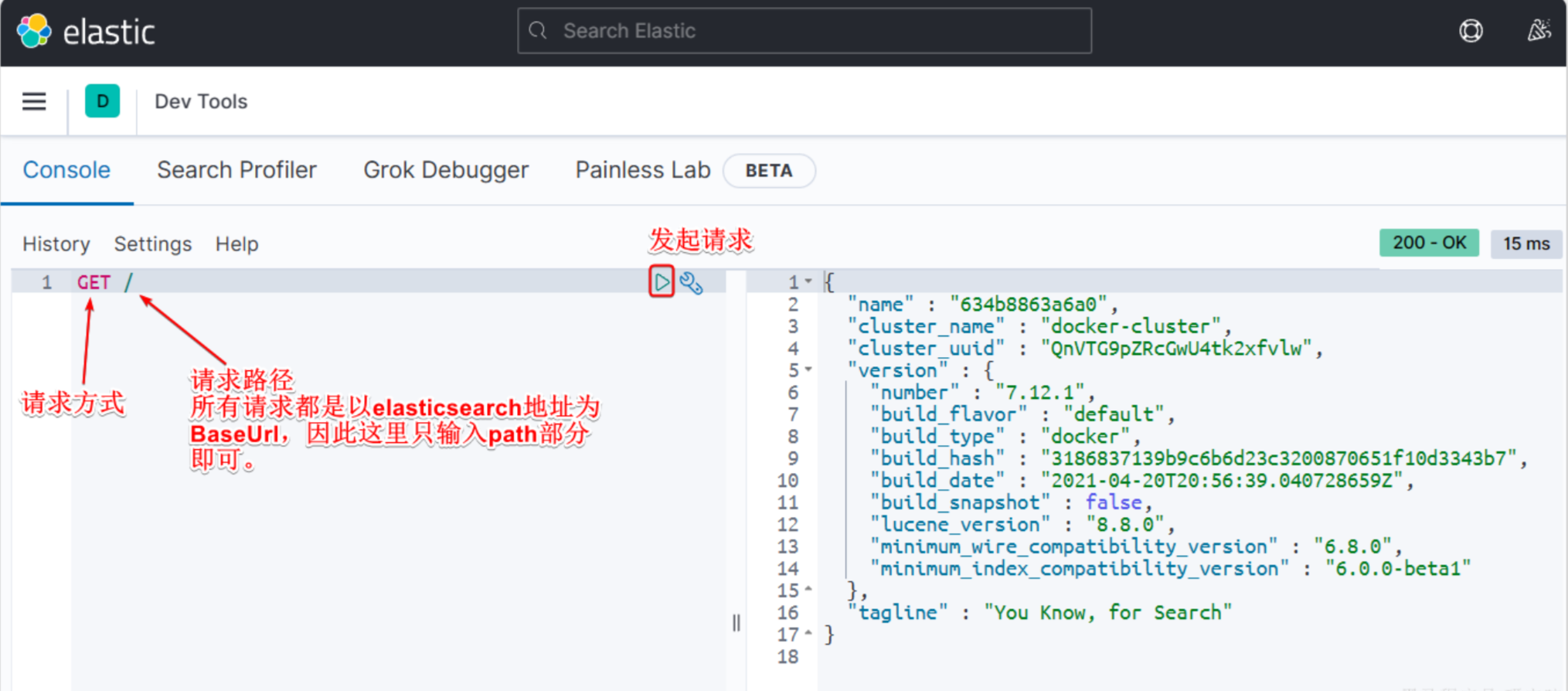This screenshot has width=1568, height=691.
Task: Collapse the root object at output line 1
Action: [x=808, y=281]
